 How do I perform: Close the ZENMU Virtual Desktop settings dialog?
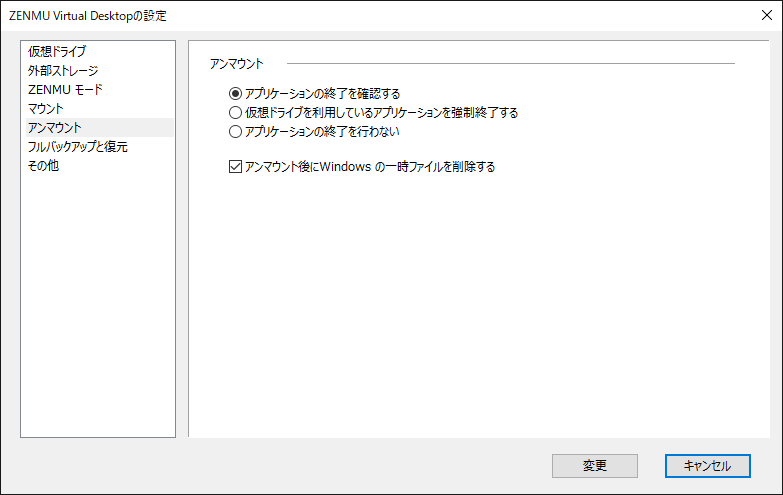coord(767,15)
